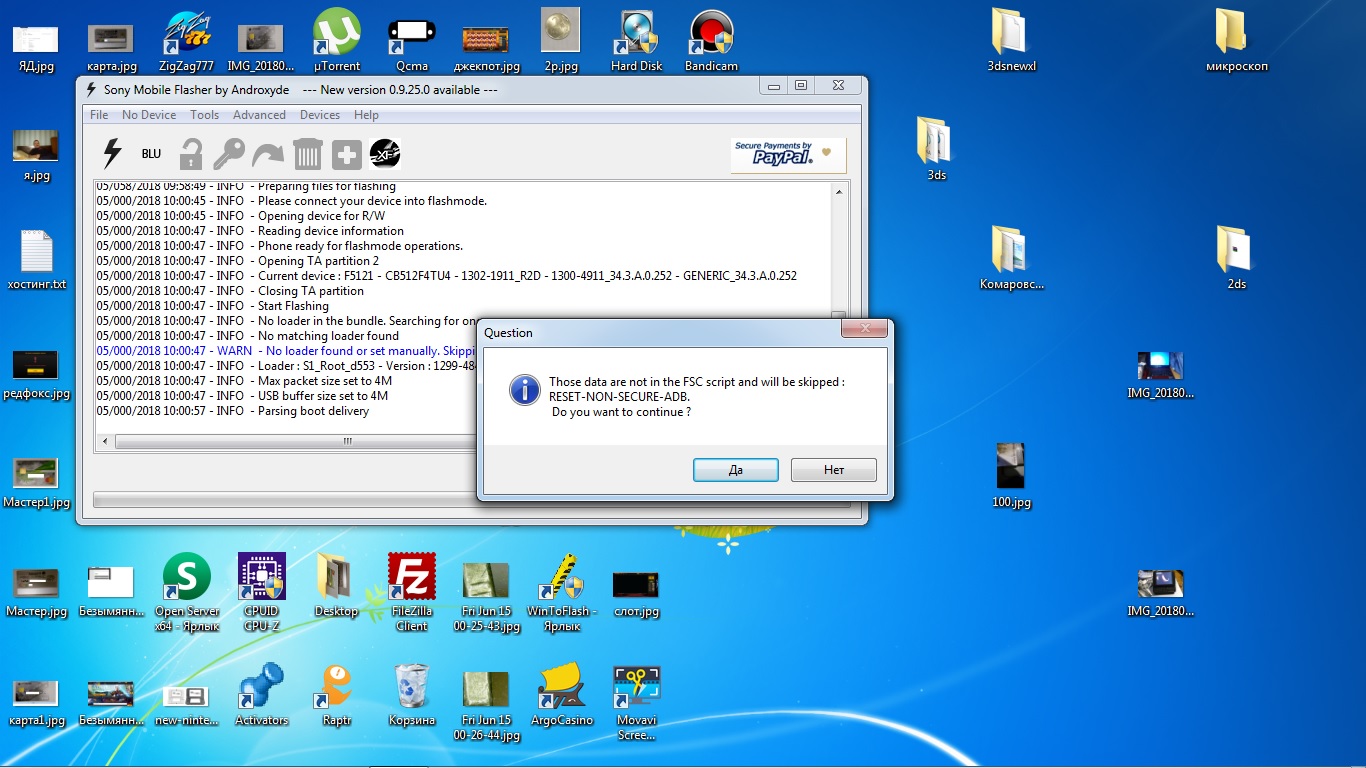Click the curved arrow icon in toolbar
Screen dimensions: 1366x768
(268, 155)
